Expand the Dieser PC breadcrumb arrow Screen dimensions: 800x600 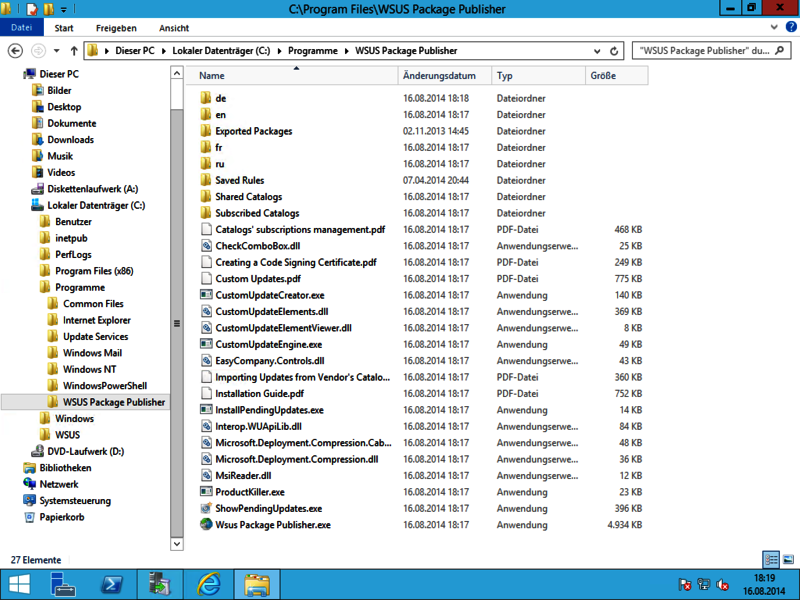pyautogui.click(x=163, y=51)
